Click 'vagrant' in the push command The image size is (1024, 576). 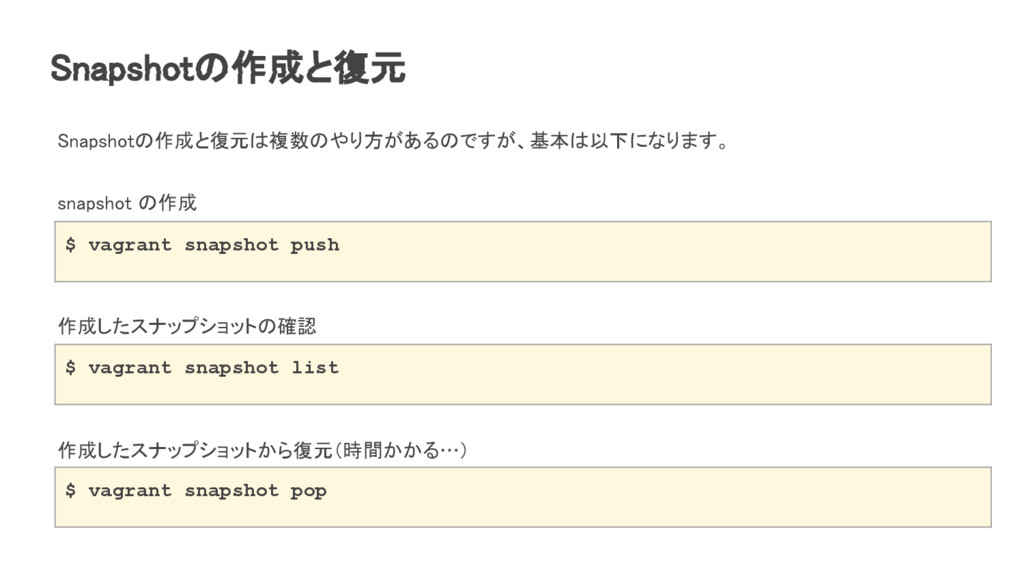tap(130, 246)
